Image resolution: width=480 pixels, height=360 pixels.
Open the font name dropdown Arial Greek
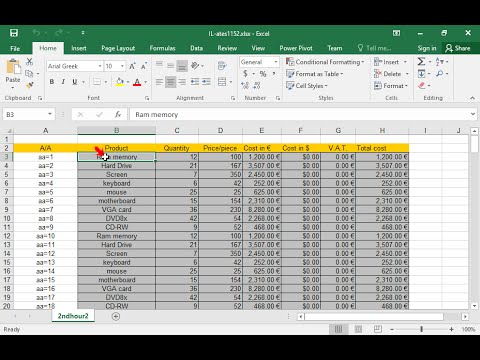pyautogui.click(x=75, y=66)
